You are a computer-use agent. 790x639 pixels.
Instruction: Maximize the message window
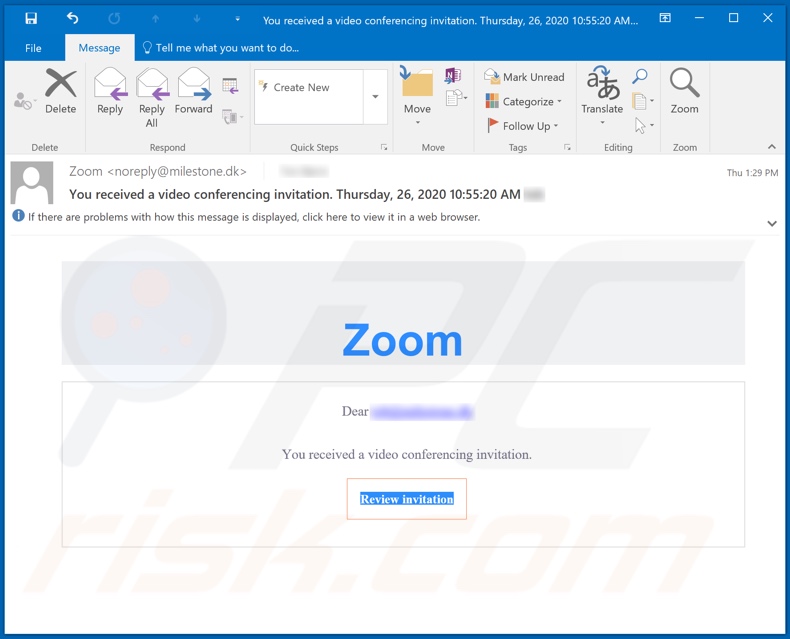point(734,18)
